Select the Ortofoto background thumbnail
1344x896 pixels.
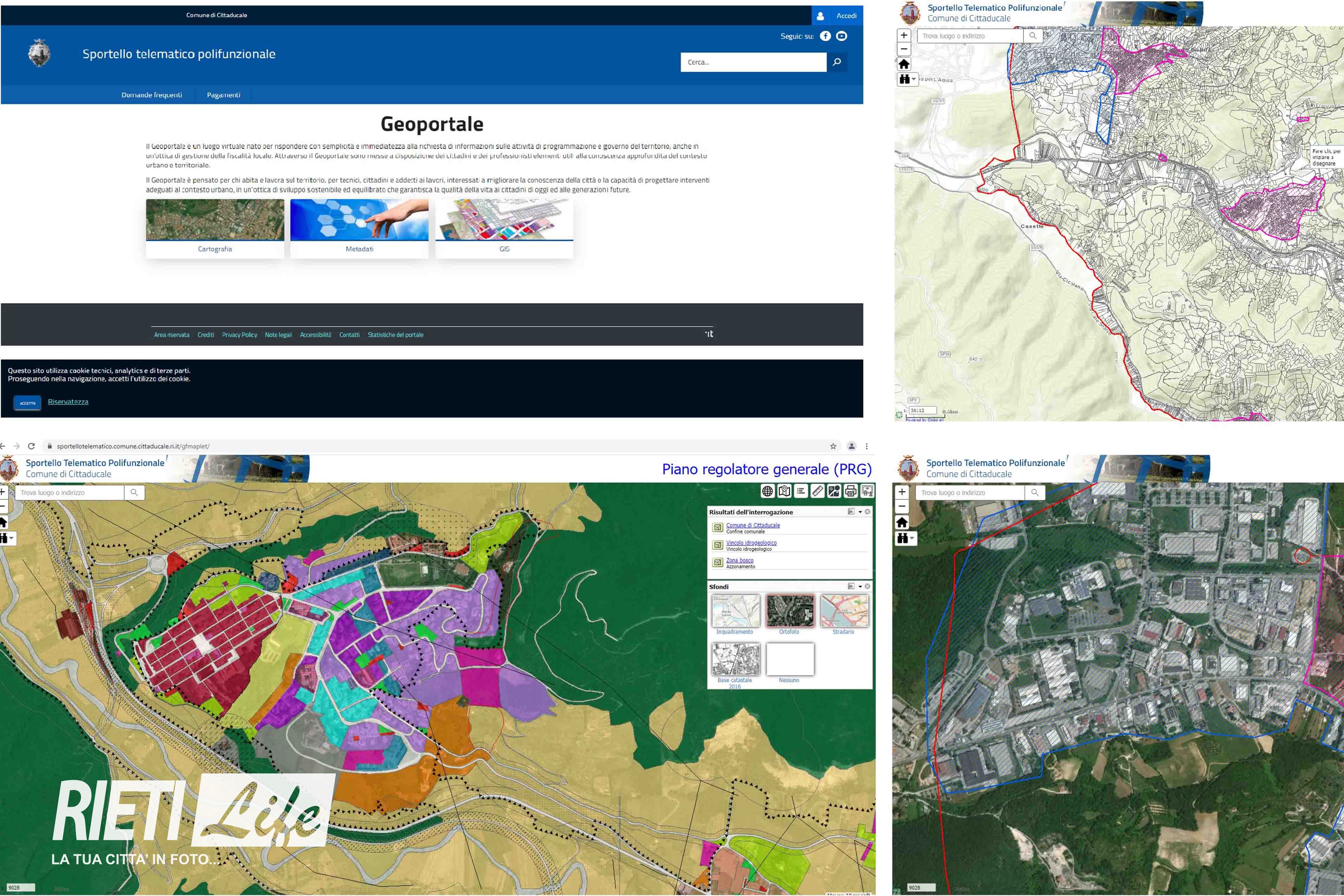790,611
